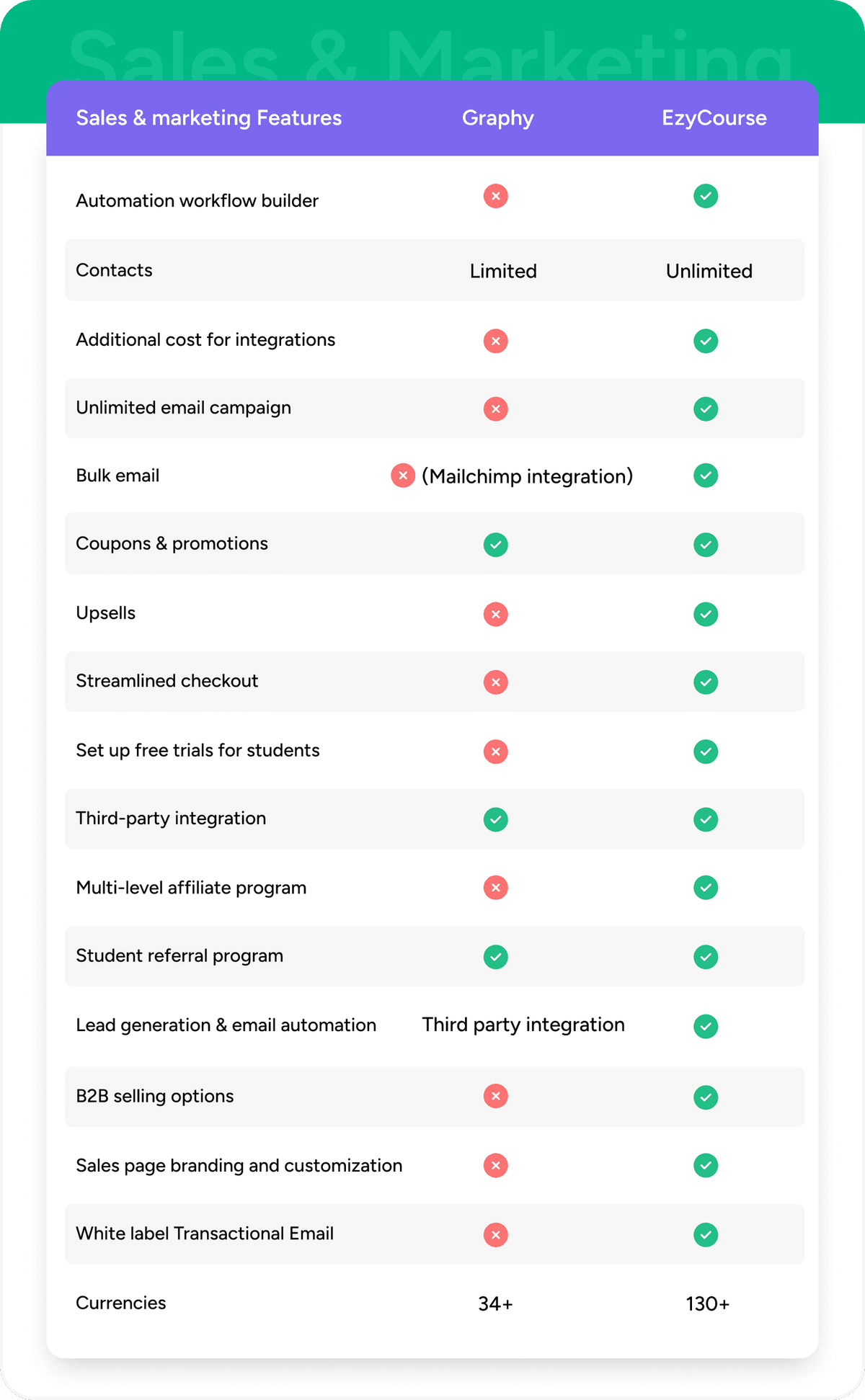Click the Lead generation & email automation label

[226, 1025]
